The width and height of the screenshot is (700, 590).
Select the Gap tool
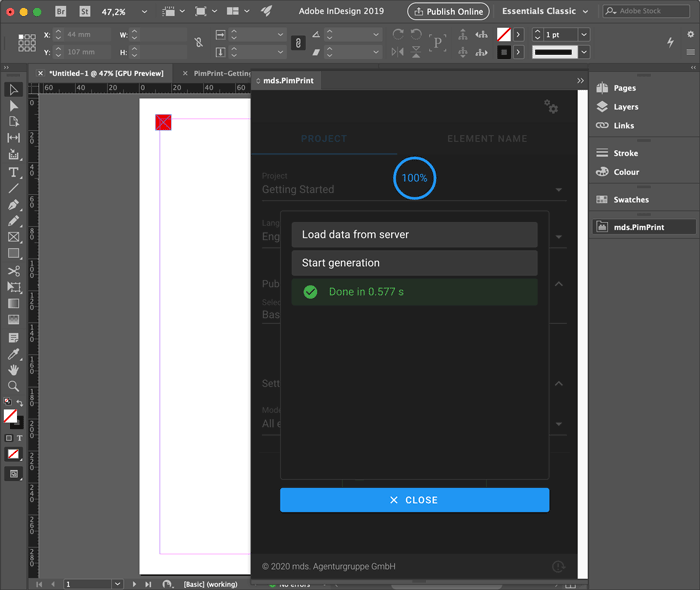tap(13, 138)
